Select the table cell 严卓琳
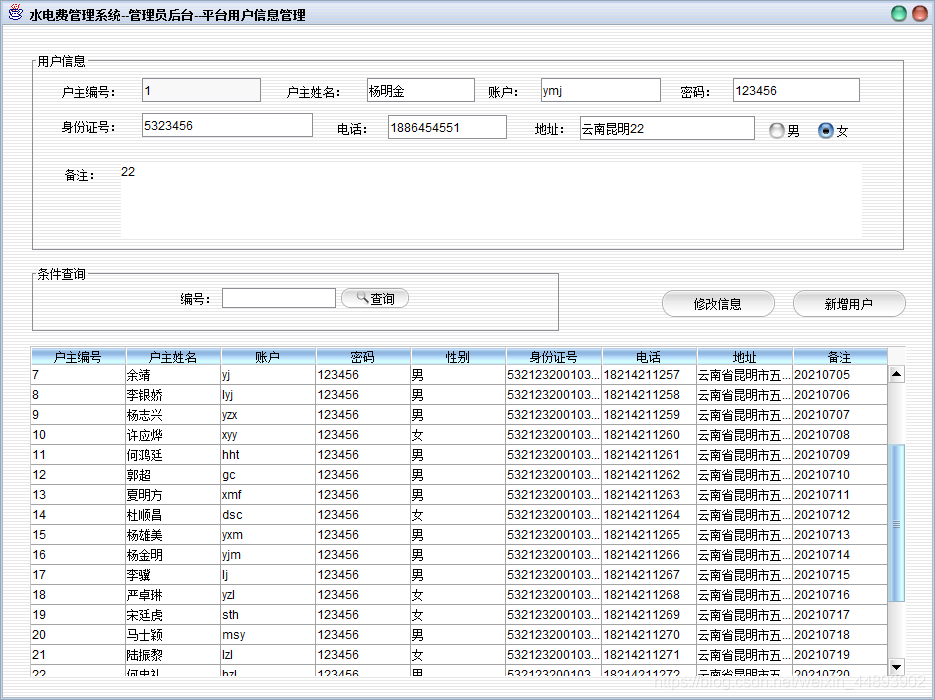This screenshot has height=700, width=935. [173, 594]
